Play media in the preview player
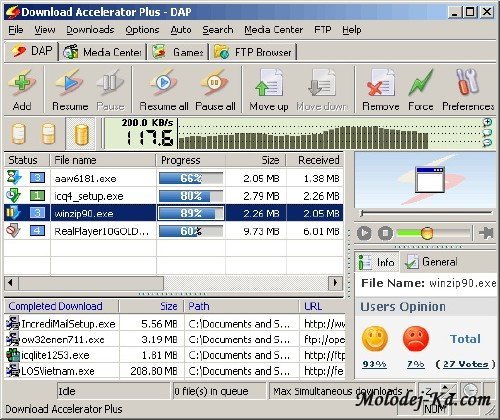500x420 pixels. tap(364, 233)
